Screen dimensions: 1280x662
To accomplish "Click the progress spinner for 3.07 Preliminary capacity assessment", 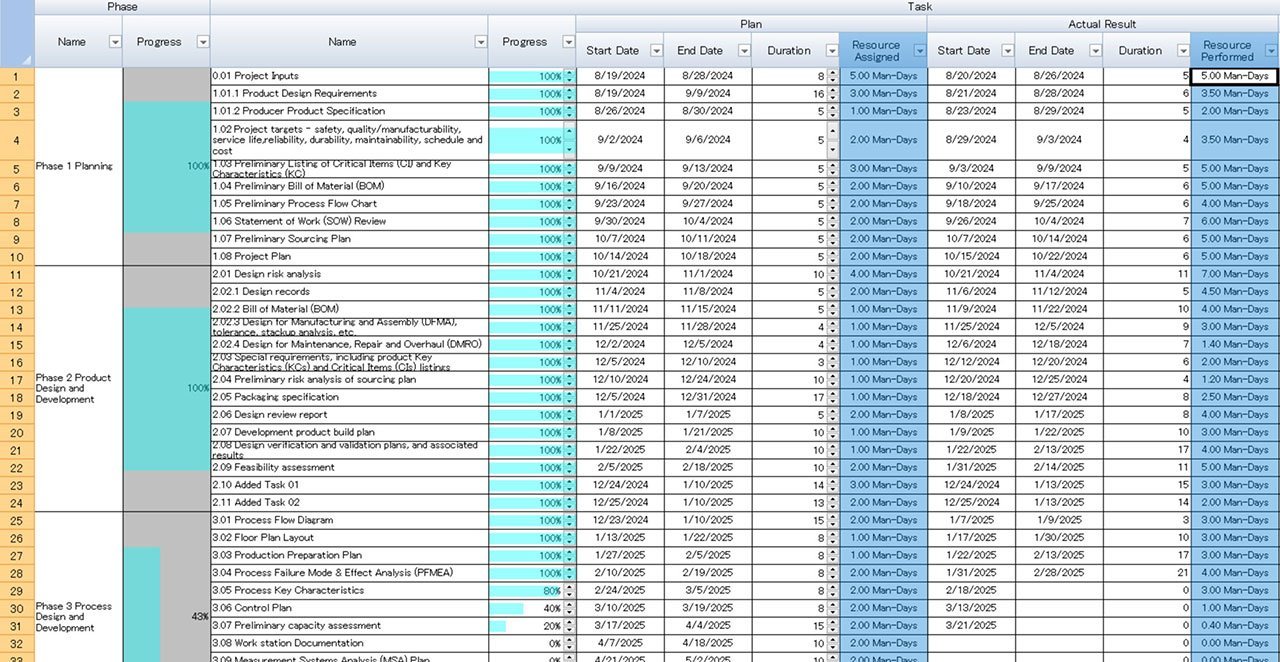I will click(570, 626).
